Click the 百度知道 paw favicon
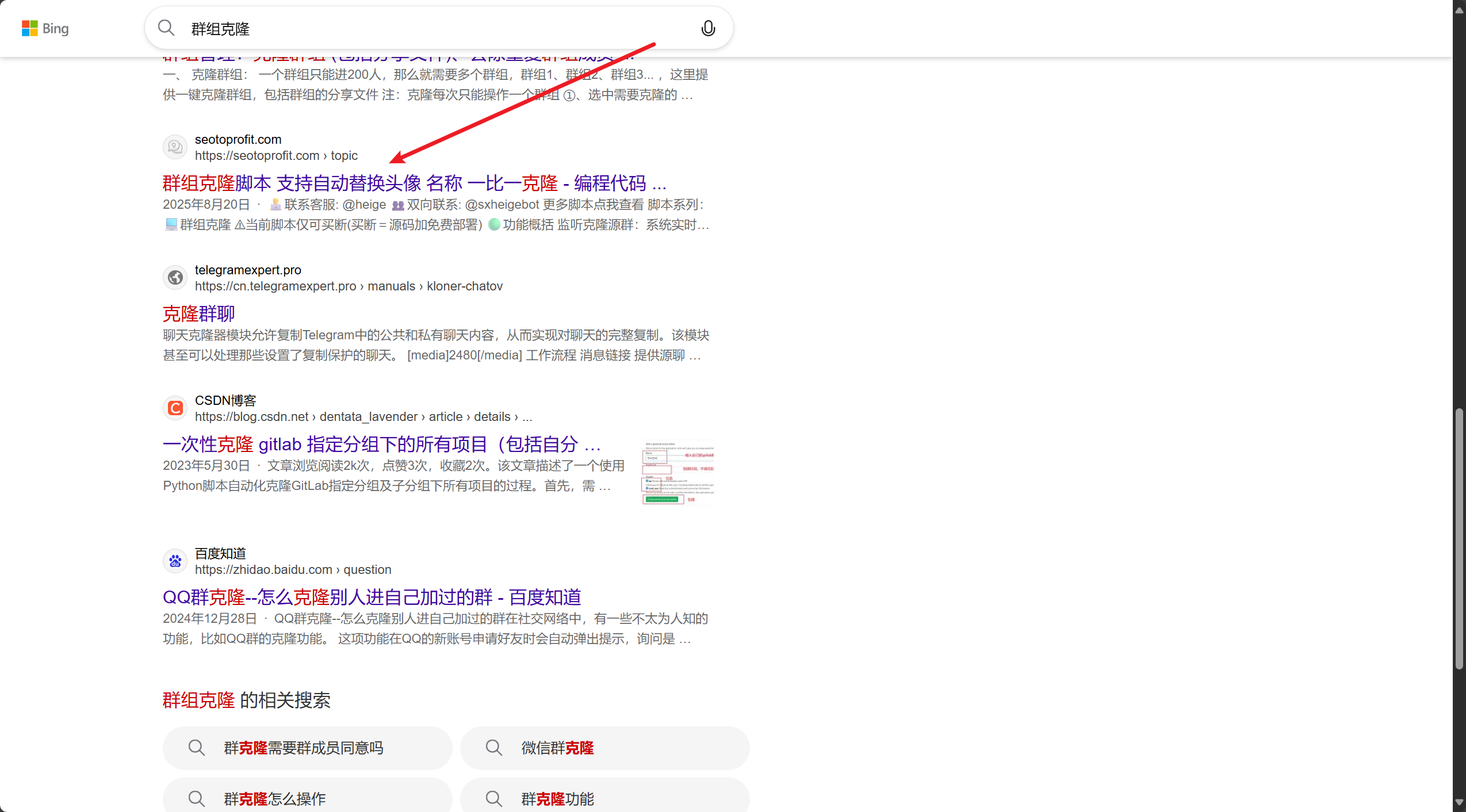This screenshot has height=812, width=1466. [175, 561]
